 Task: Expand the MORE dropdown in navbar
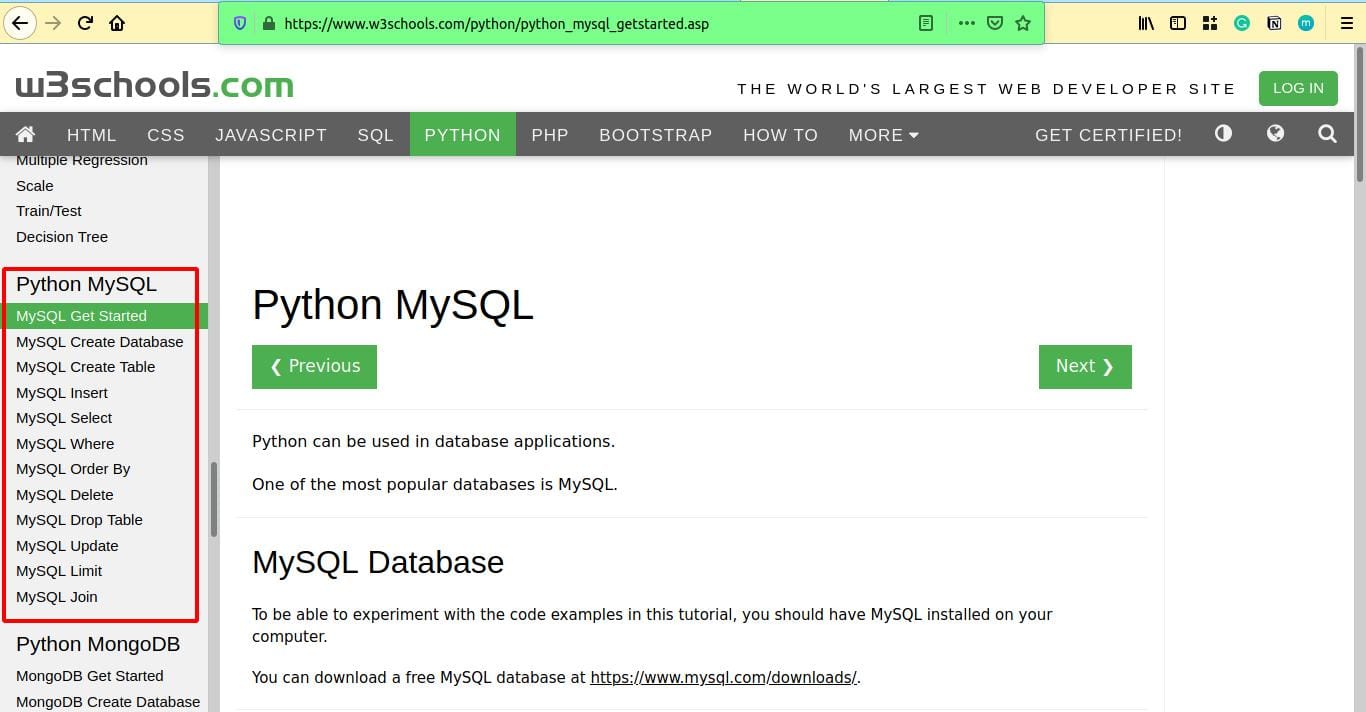point(884,135)
